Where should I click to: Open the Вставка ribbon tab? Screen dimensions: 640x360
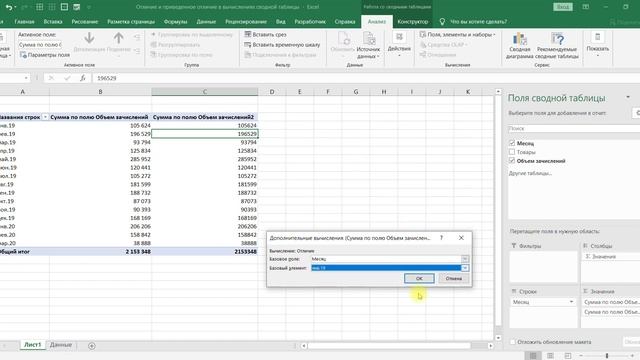coord(53,22)
